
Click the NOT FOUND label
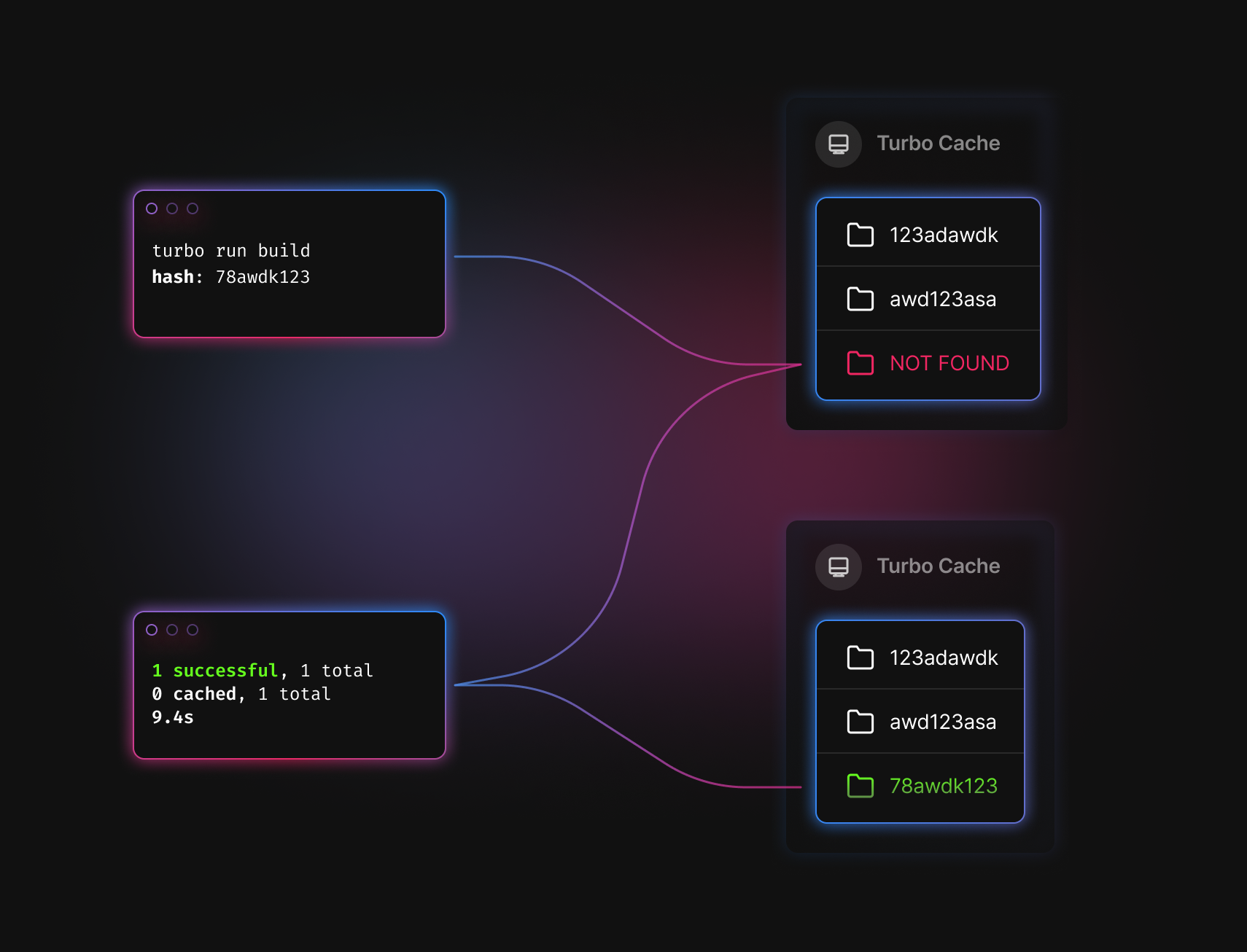pos(949,363)
